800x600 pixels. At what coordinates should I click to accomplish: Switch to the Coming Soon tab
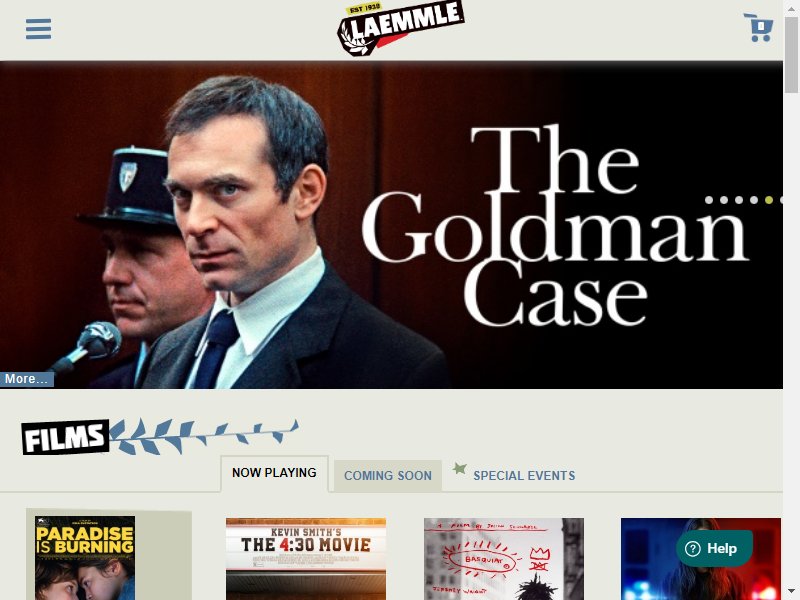pyautogui.click(x=388, y=476)
